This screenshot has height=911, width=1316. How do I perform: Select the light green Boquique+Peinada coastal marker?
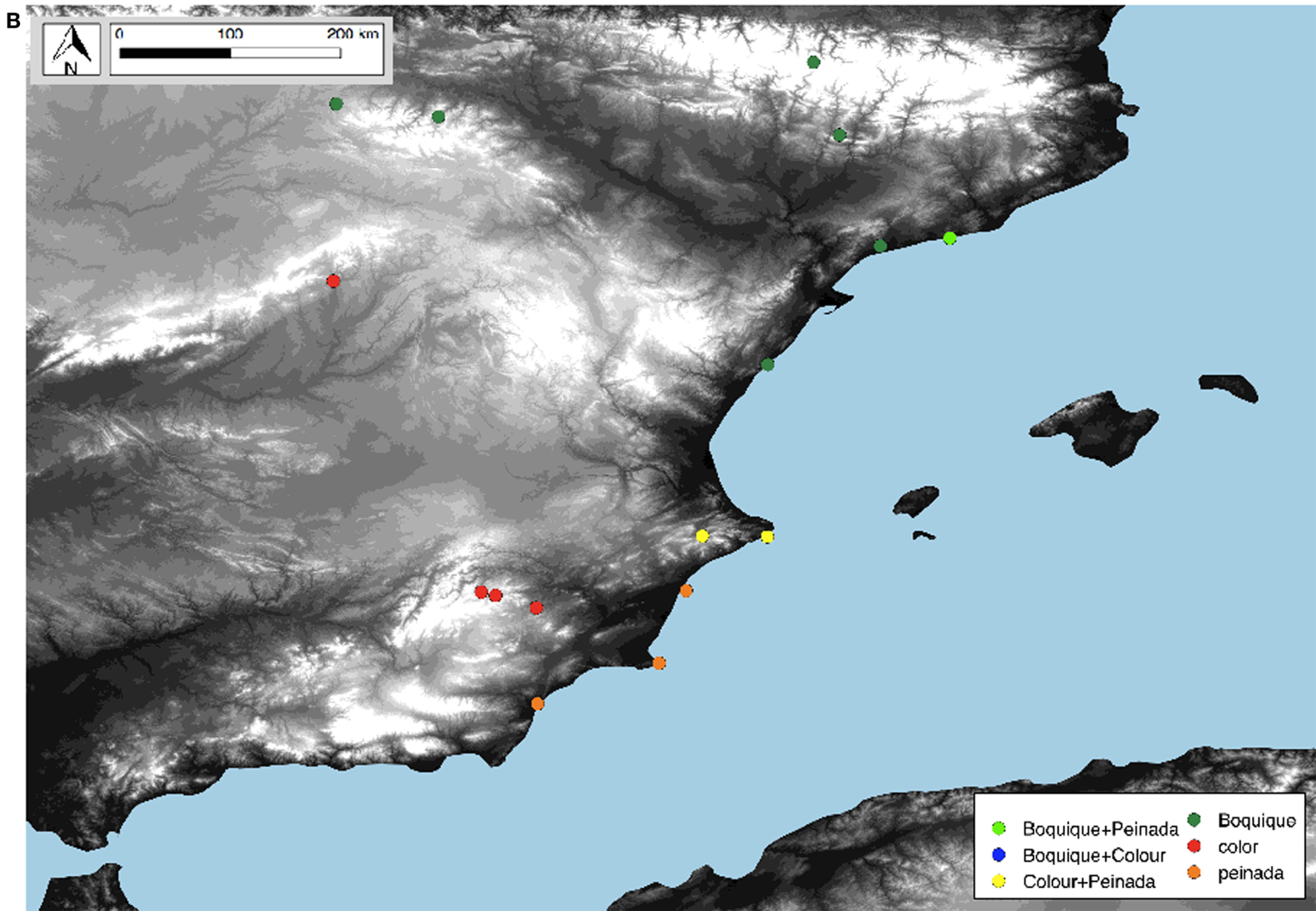[951, 239]
